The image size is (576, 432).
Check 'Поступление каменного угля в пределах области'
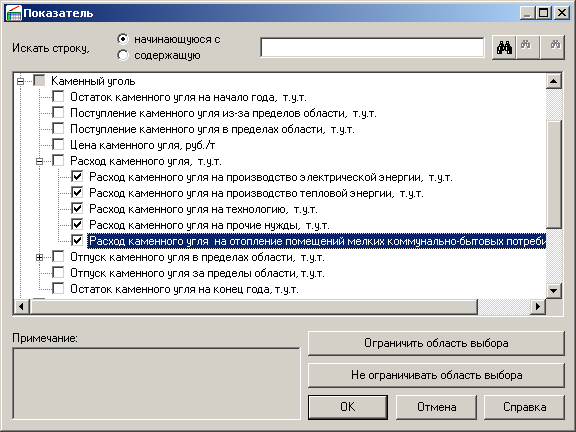(58, 129)
